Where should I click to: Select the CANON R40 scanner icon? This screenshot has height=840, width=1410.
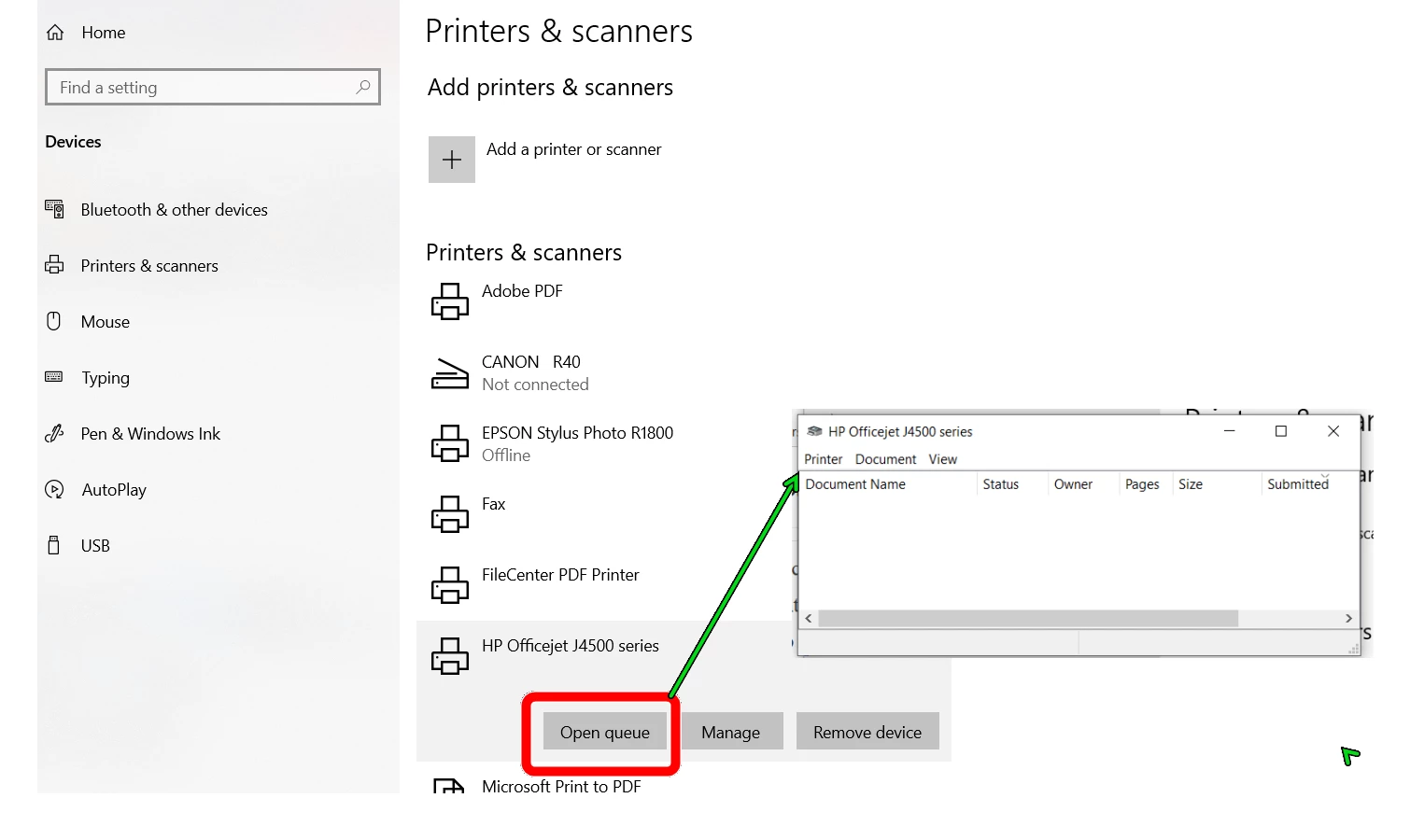pyautogui.click(x=449, y=373)
